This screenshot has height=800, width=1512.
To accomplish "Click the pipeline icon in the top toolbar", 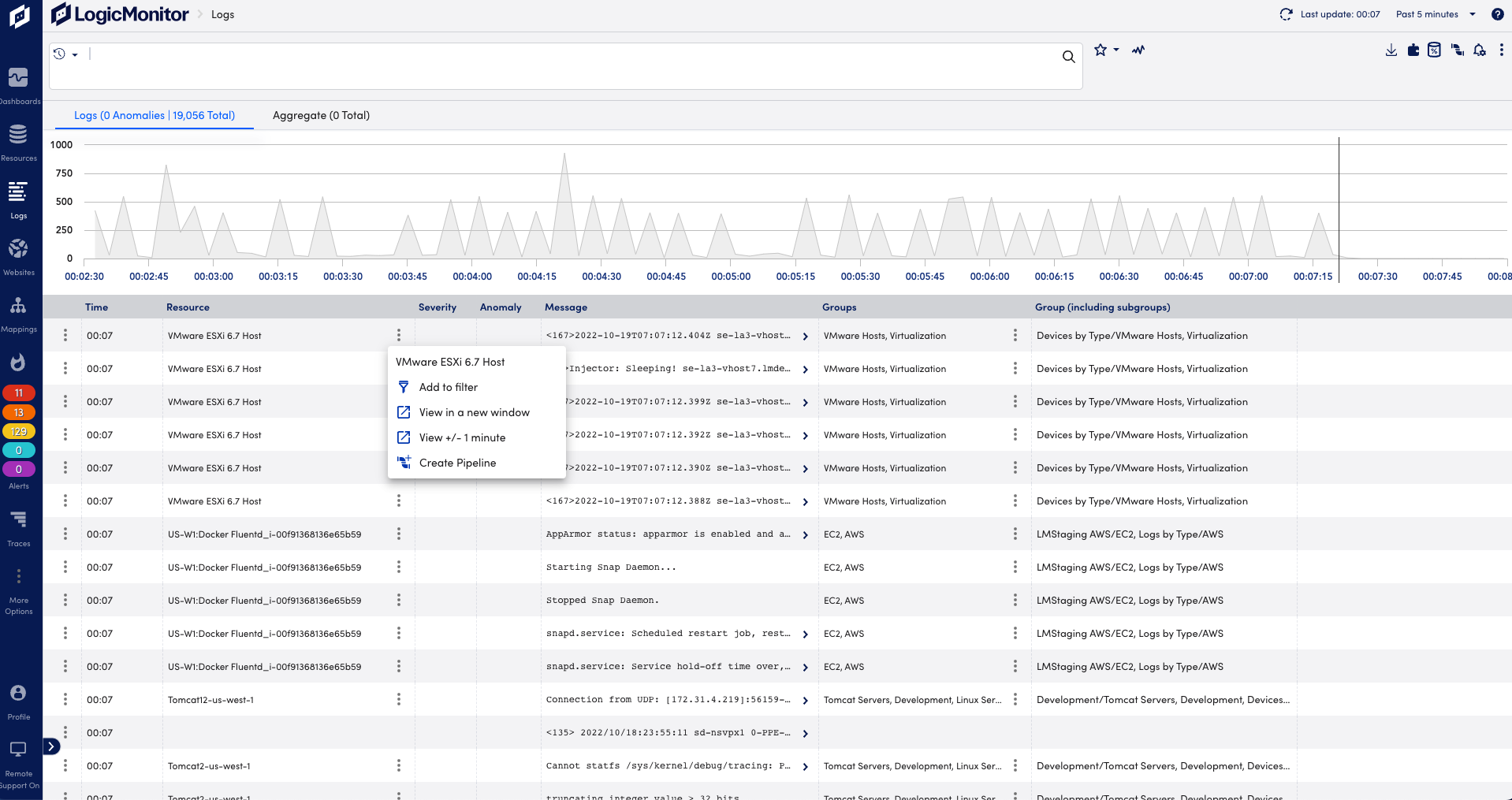I will [1457, 50].
